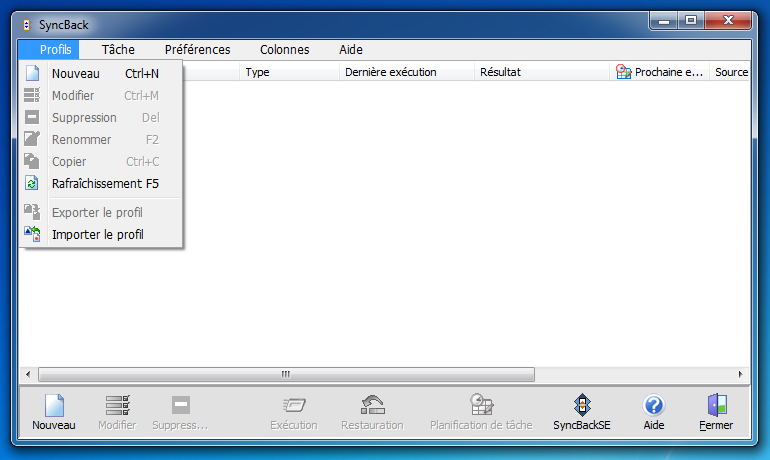Click the Renommer pencil icon in menu
Screen dimensions: 770x460
[x=32, y=139]
